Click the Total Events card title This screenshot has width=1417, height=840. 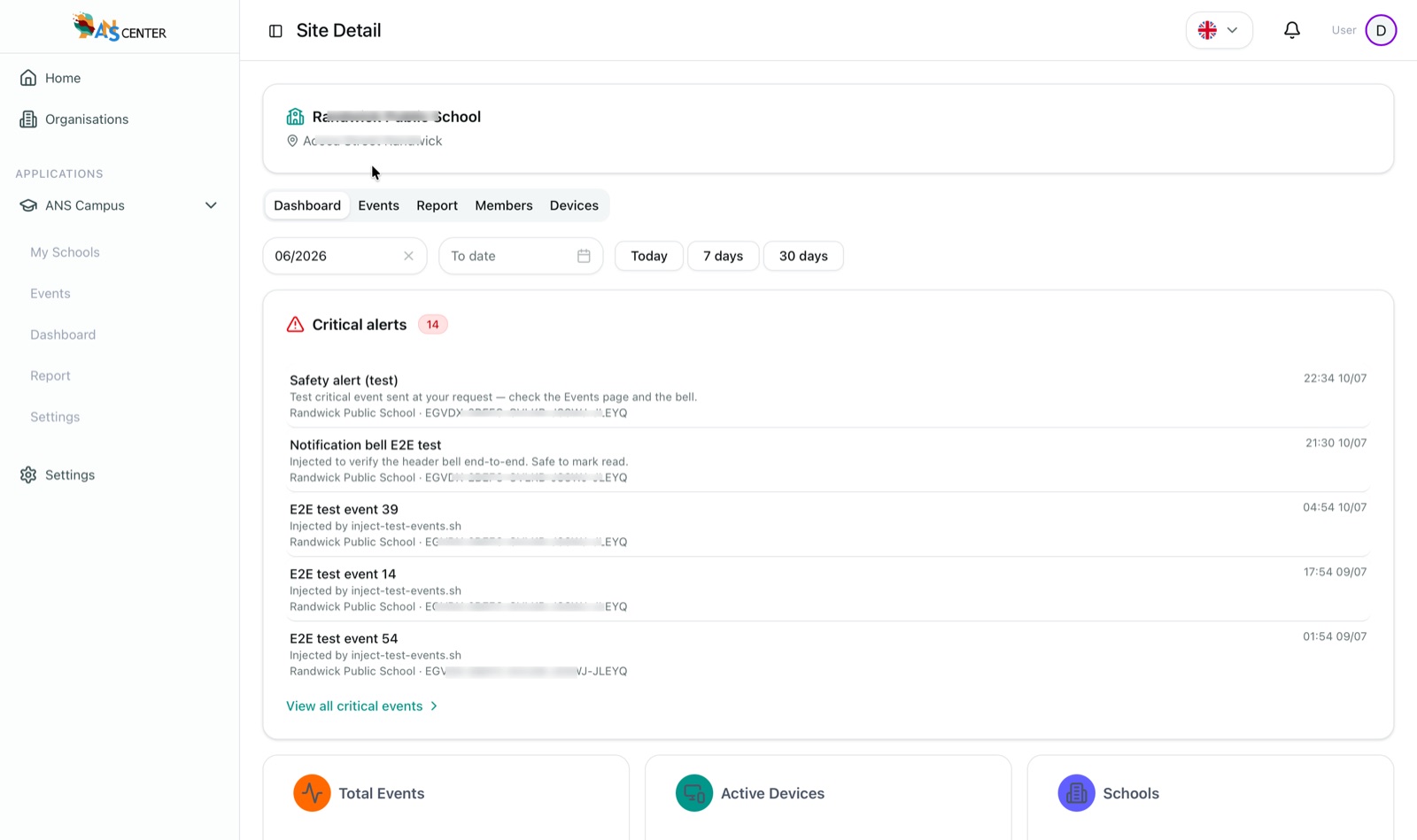(x=382, y=794)
